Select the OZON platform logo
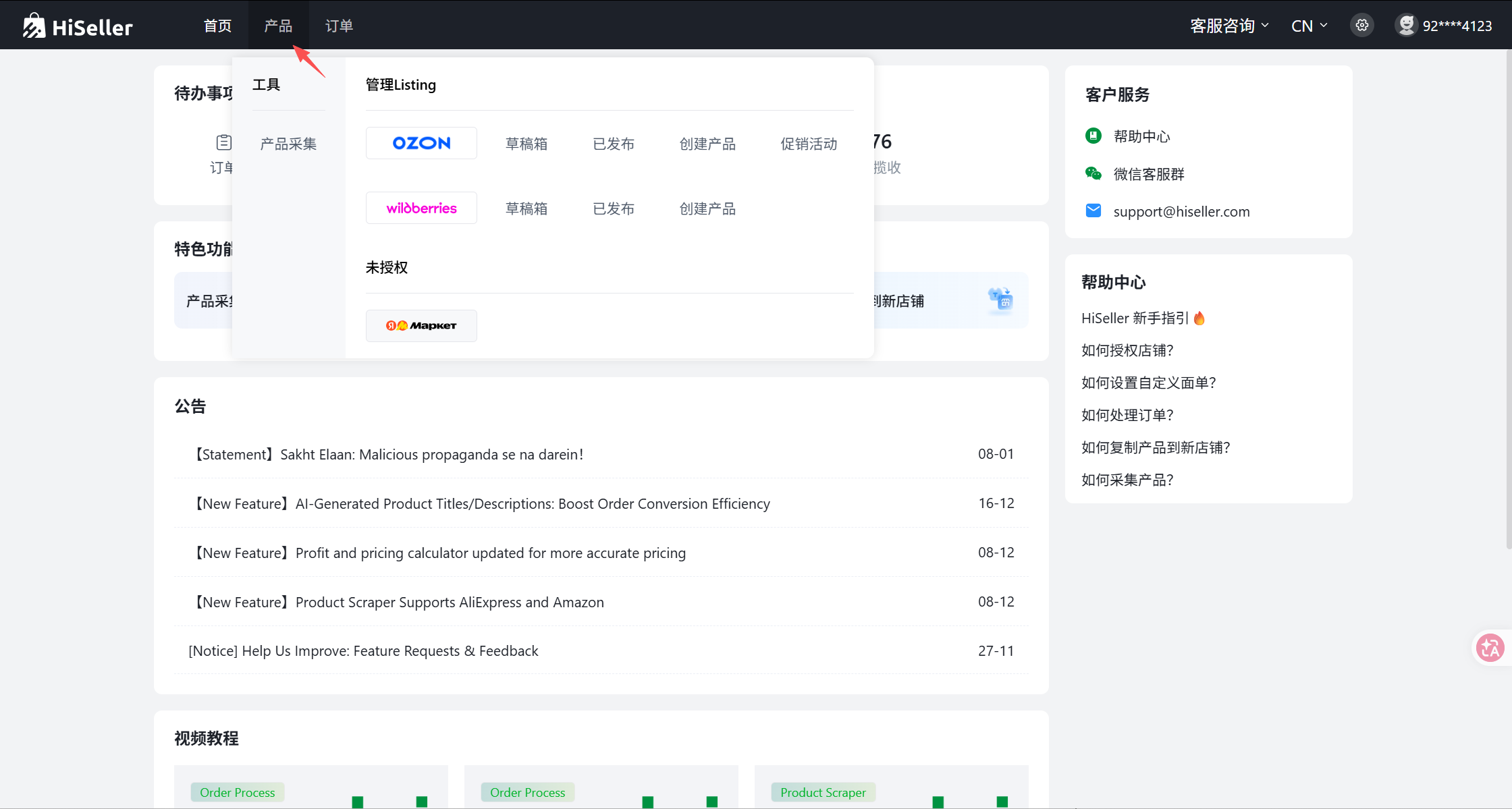1512x809 pixels. 421,143
